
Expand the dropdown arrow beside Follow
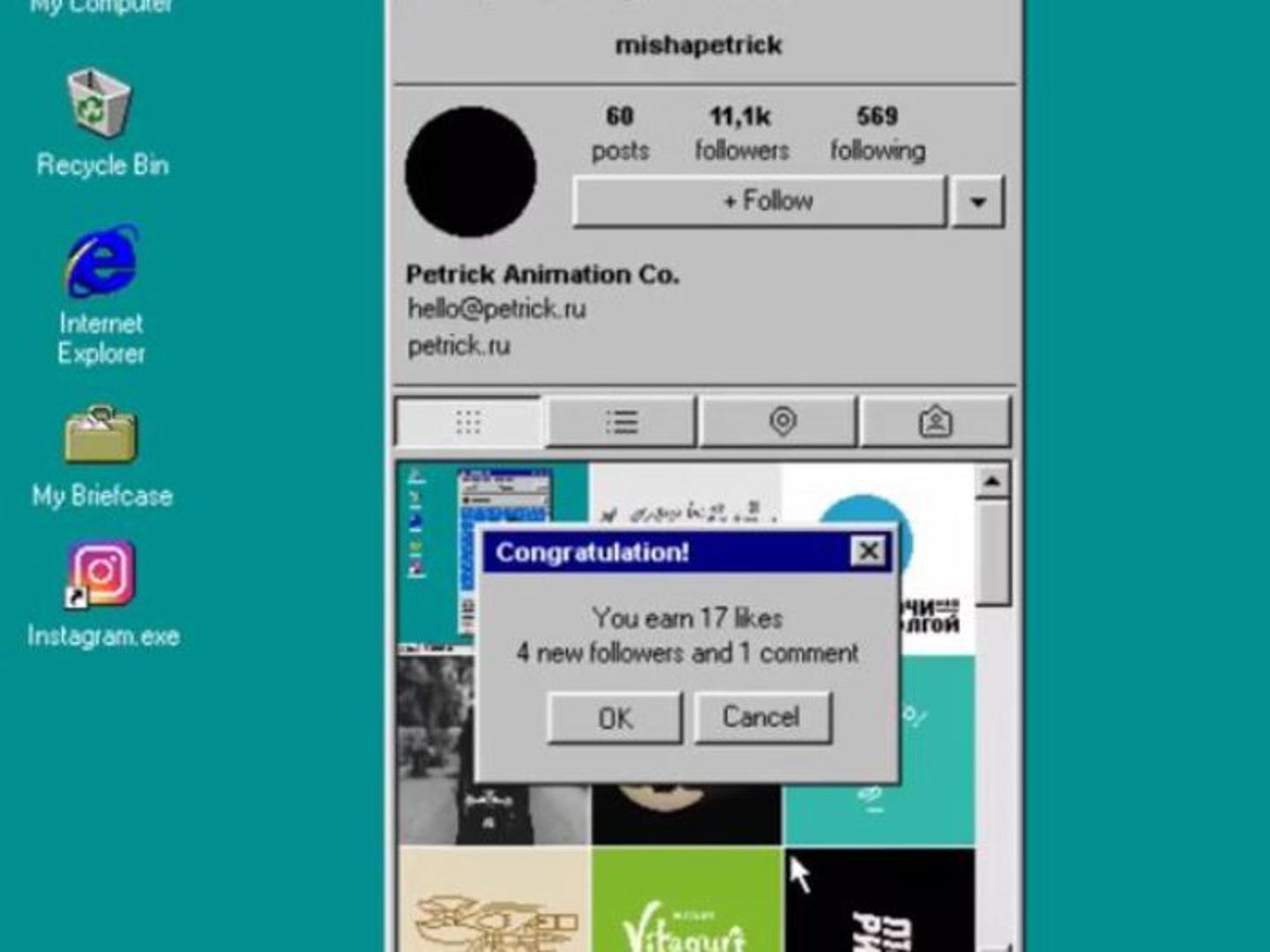coord(977,202)
